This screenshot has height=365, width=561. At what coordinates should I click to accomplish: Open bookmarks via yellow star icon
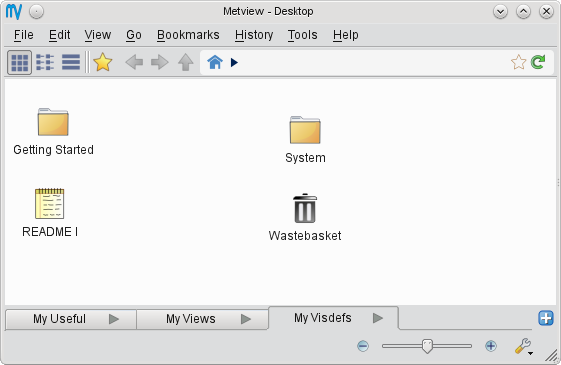point(103,62)
